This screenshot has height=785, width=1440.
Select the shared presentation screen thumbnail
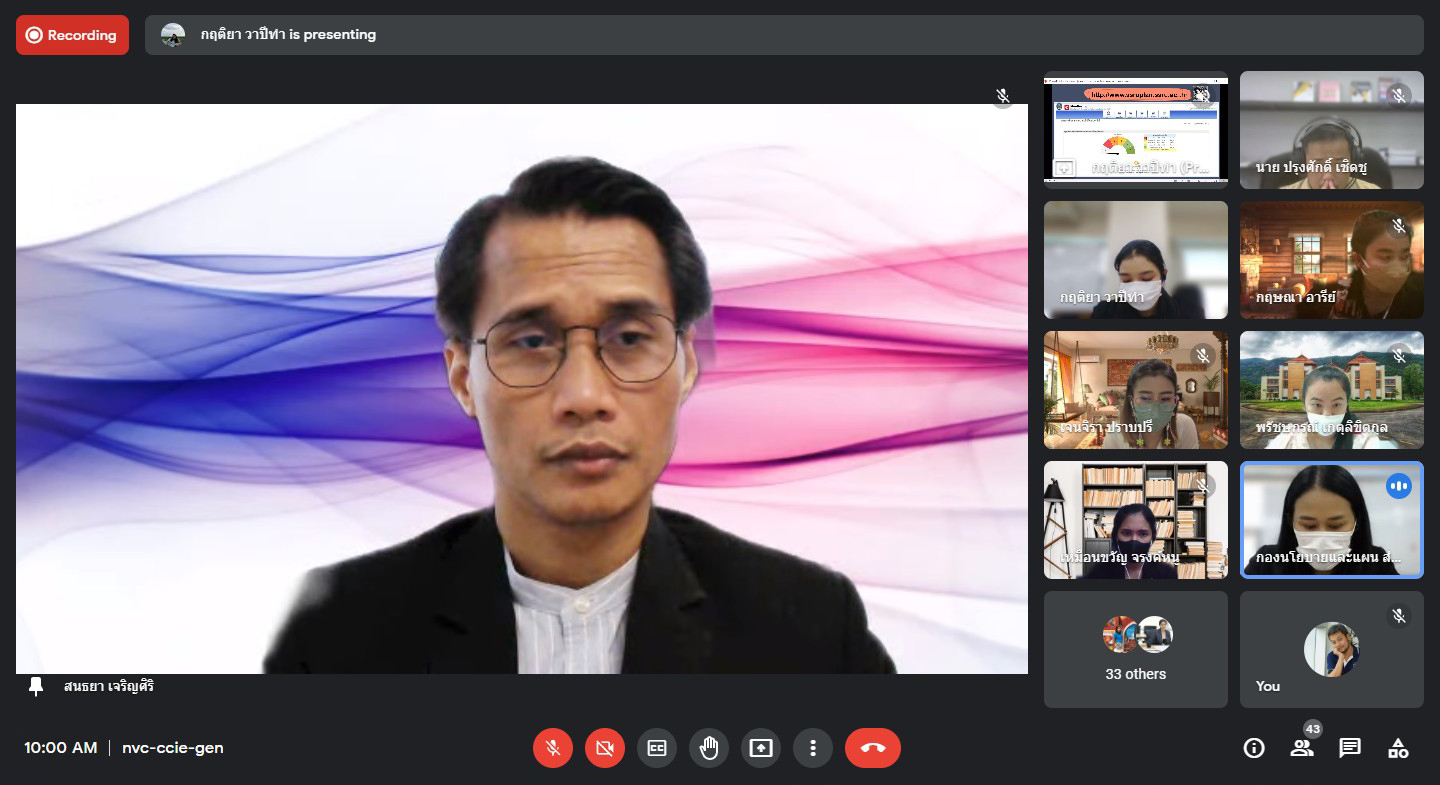tap(1135, 130)
